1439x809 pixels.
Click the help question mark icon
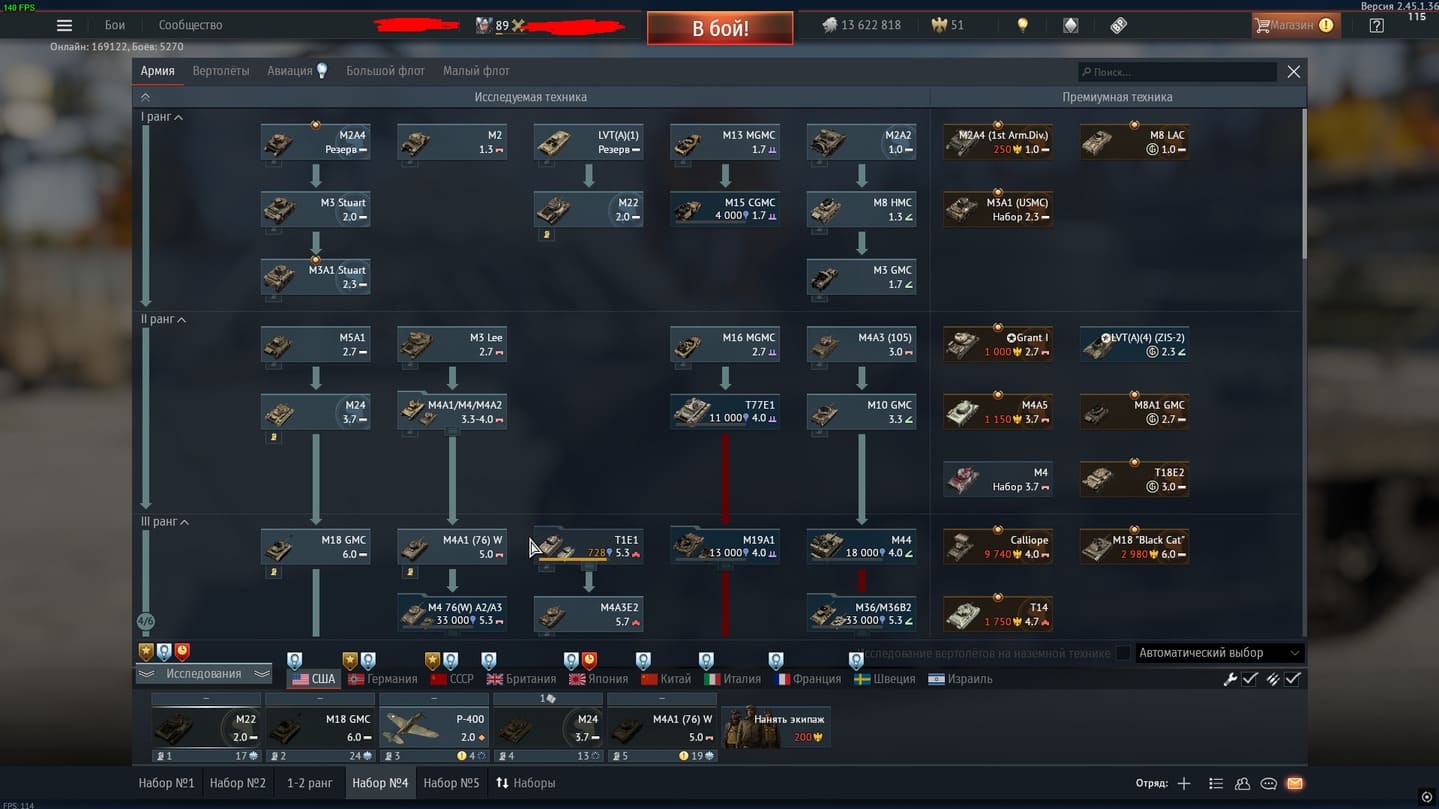(1376, 26)
